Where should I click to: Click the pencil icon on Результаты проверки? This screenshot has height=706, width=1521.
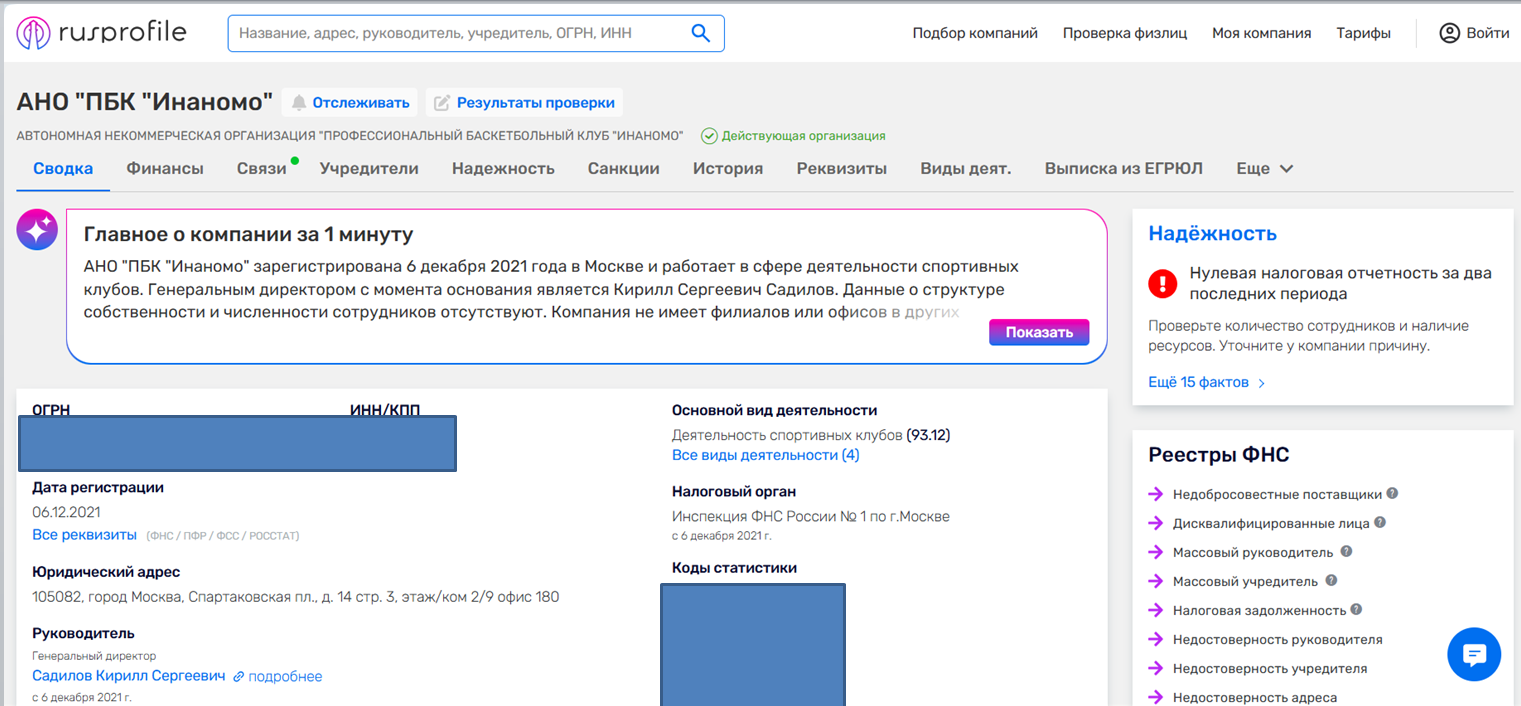(x=442, y=102)
